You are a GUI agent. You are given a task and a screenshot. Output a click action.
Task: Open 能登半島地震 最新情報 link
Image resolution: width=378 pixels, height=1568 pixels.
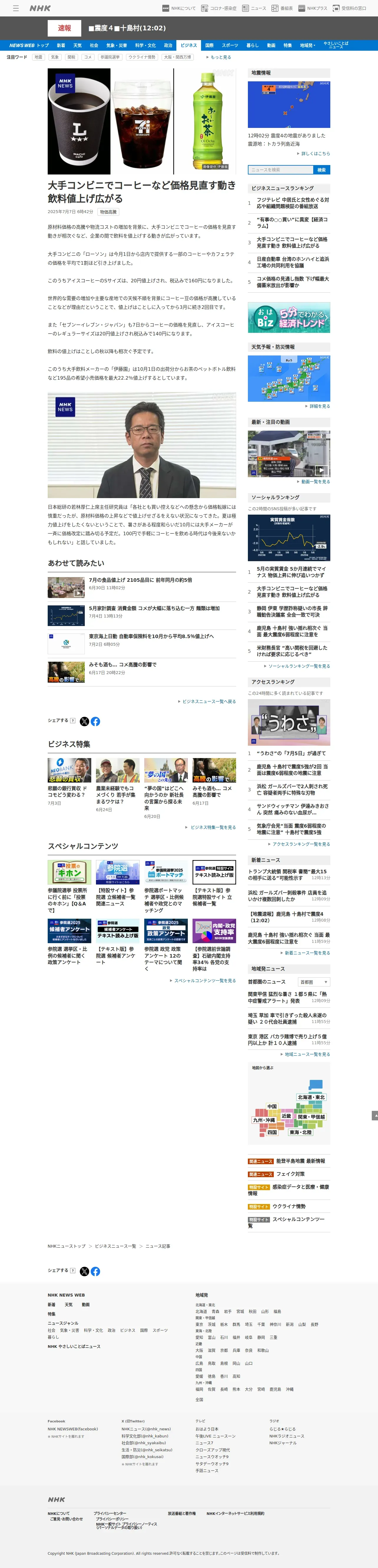click(x=300, y=1161)
